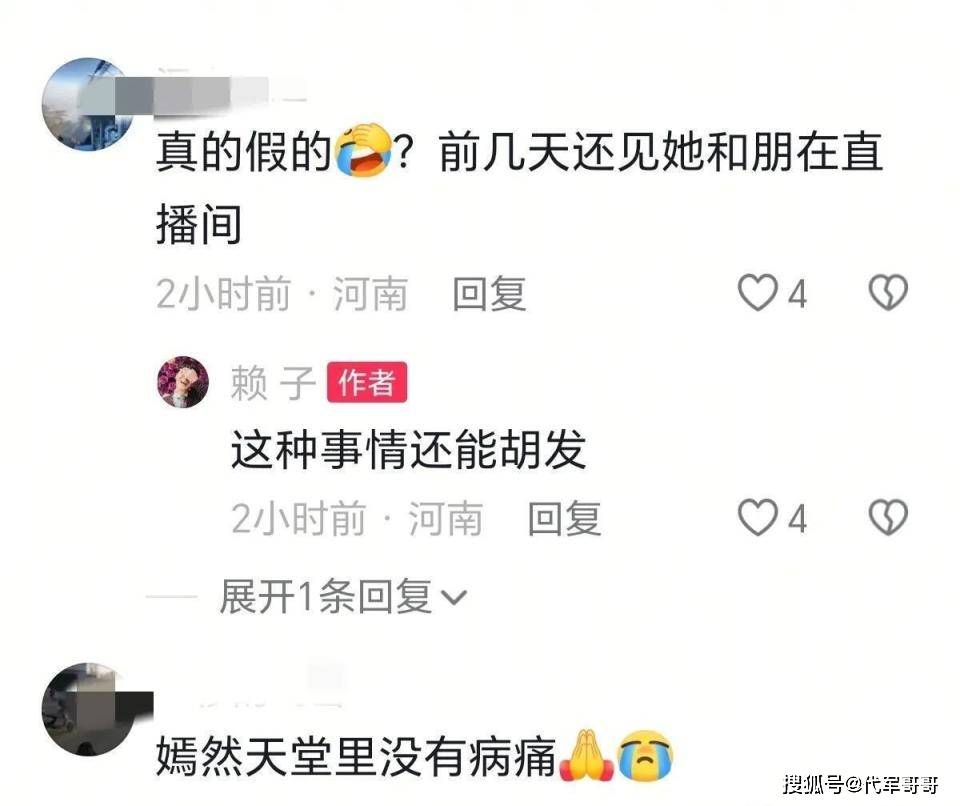Screen dimensions: 960x806
Task: Like the first comment from Henan
Action: click(757, 293)
